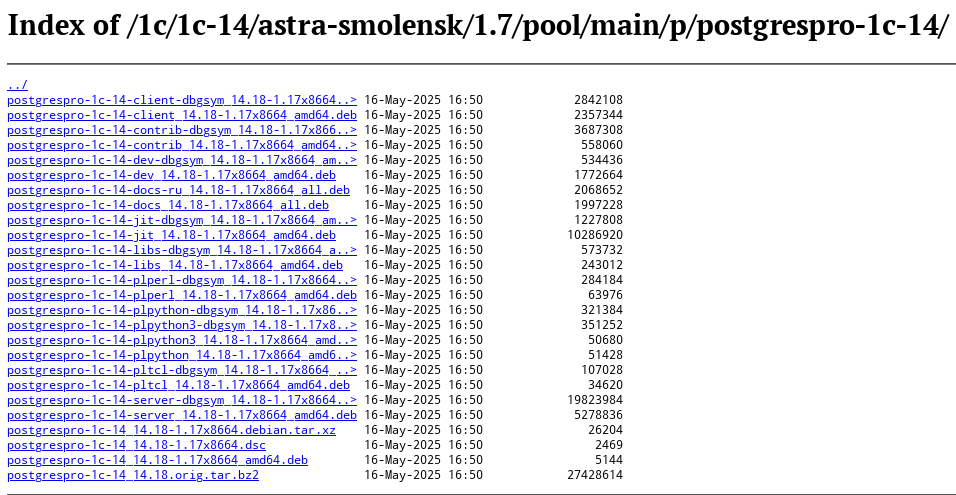This screenshot has width=956, height=495.
Task: Download postgrespro-1c-14-pltcl-dbgsym package
Action: tap(182, 370)
